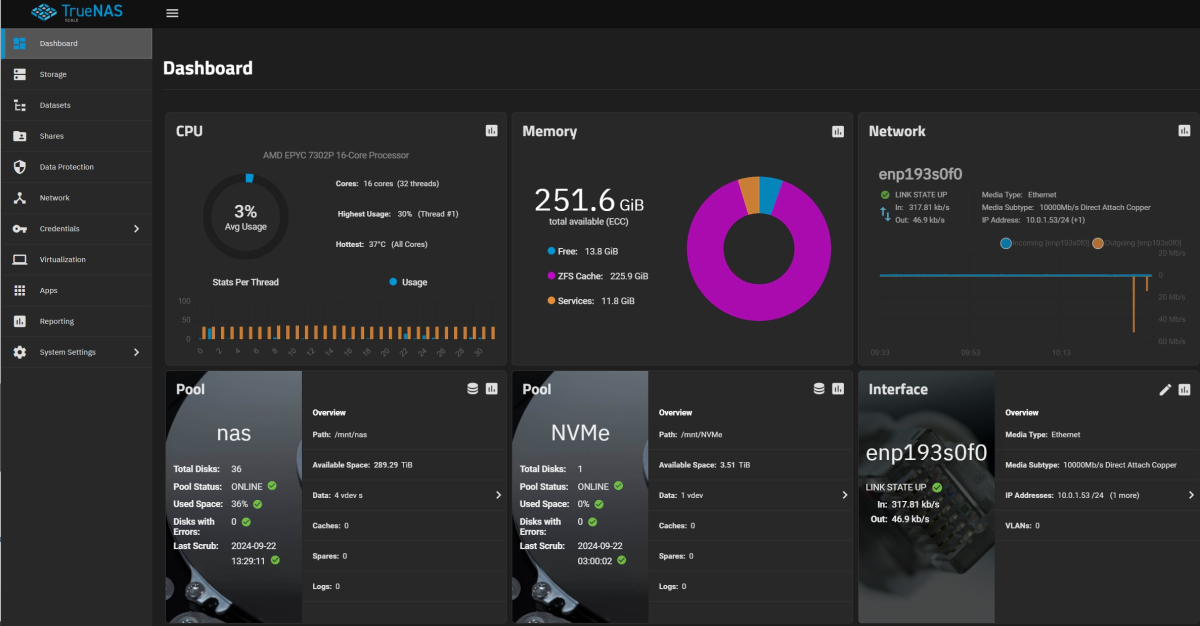Collapse the sidebar with the hamburger icon
Viewport: 1200px width, 626px height.
click(171, 13)
